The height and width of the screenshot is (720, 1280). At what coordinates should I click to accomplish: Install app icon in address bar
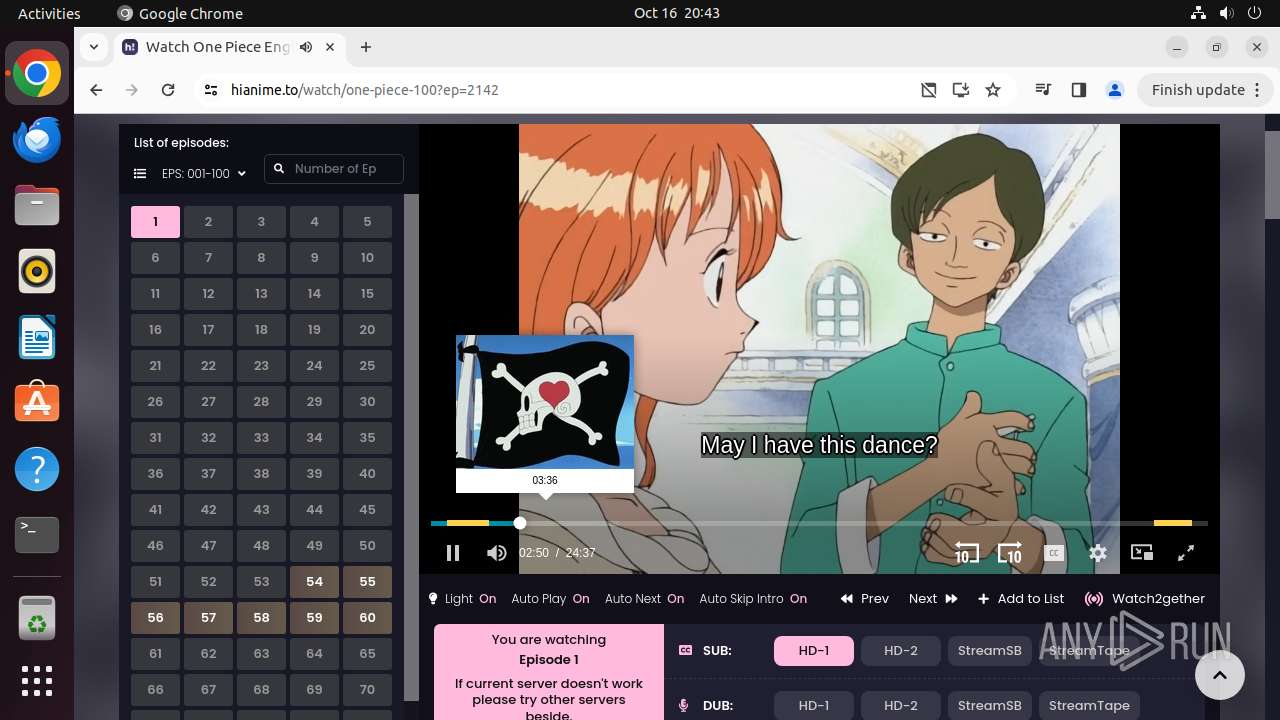tap(961, 90)
